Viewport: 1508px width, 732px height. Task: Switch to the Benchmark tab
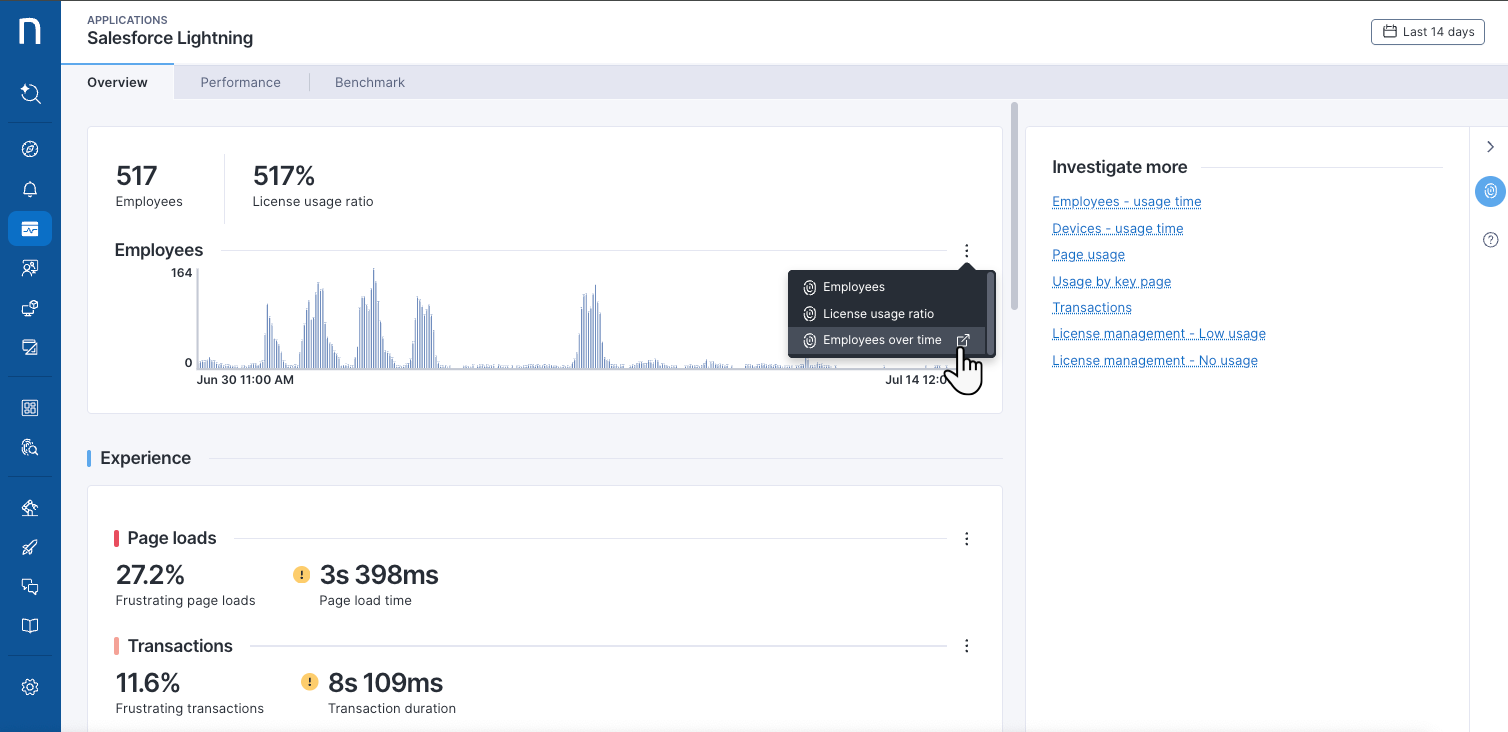(369, 82)
